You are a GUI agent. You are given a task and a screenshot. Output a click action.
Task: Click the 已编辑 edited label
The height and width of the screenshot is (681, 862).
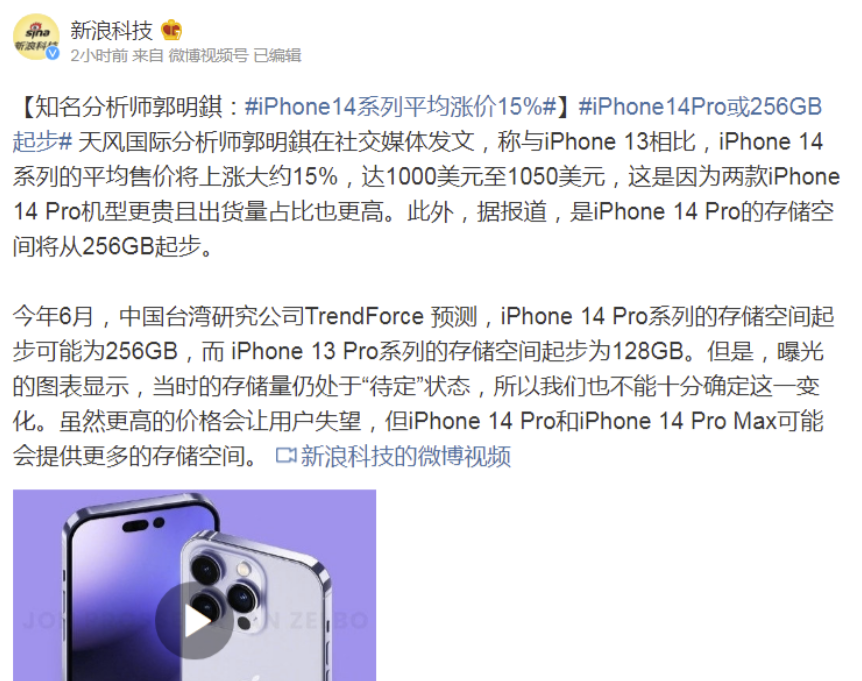277,56
